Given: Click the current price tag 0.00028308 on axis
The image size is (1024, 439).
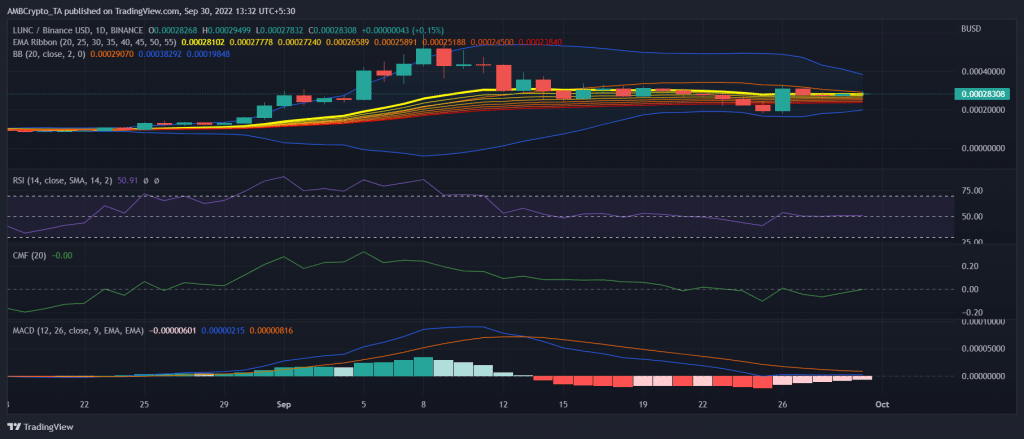Looking at the screenshot, I should point(981,94).
